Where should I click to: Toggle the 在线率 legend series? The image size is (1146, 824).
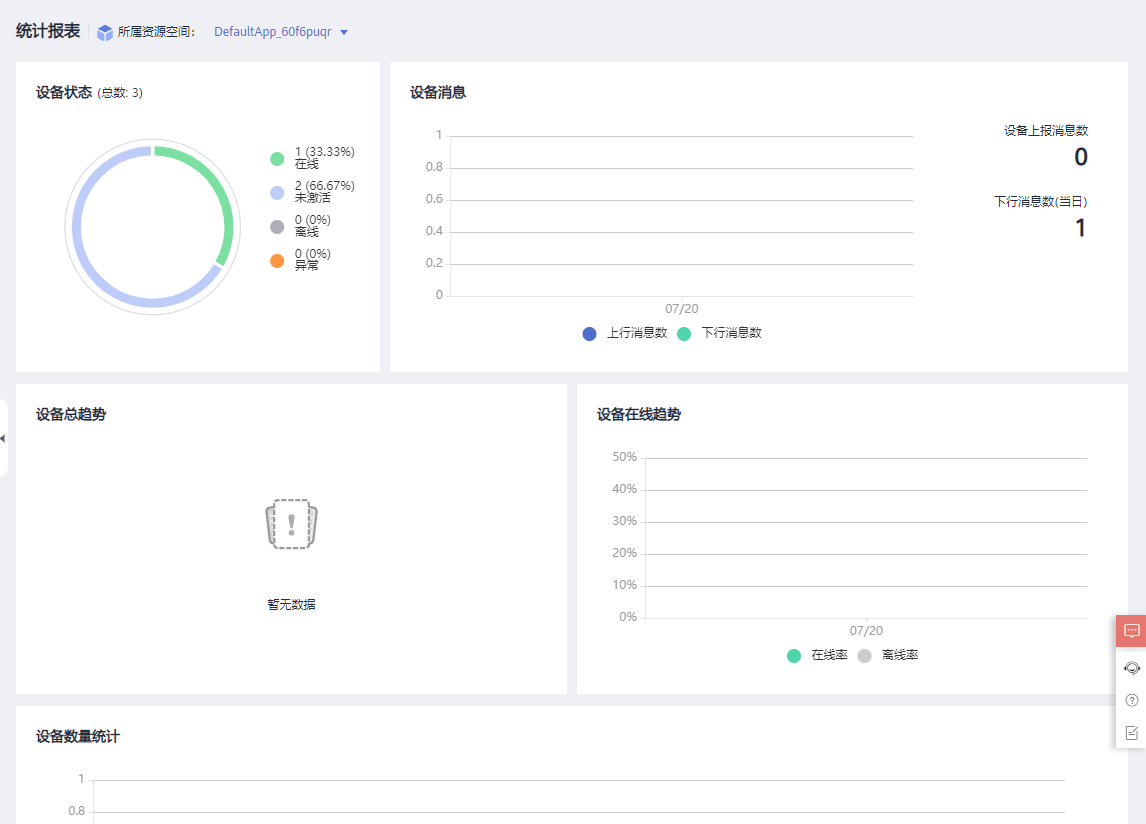click(819, 655)
